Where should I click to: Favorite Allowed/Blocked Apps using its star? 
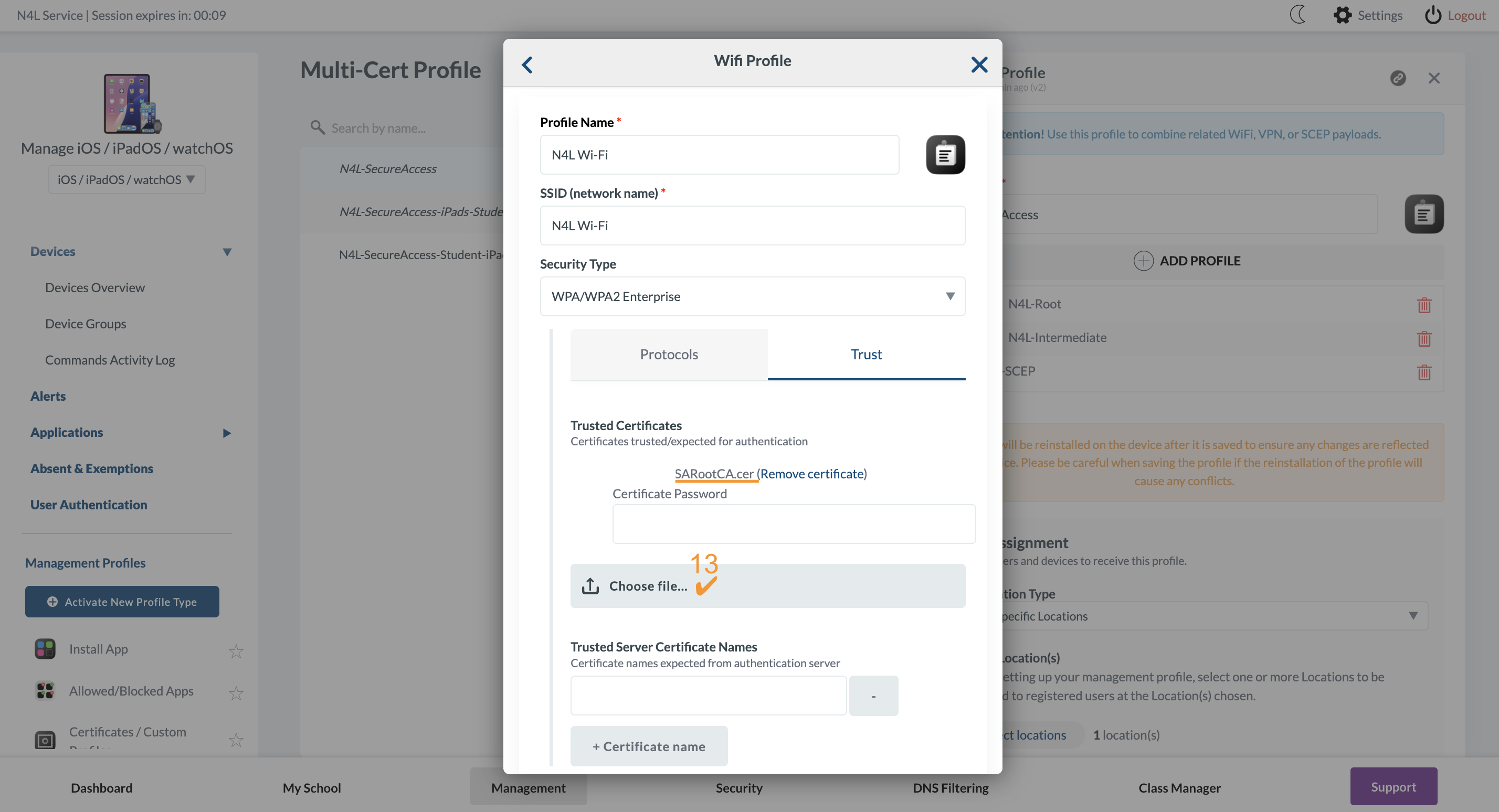click(x=236, y=693)
